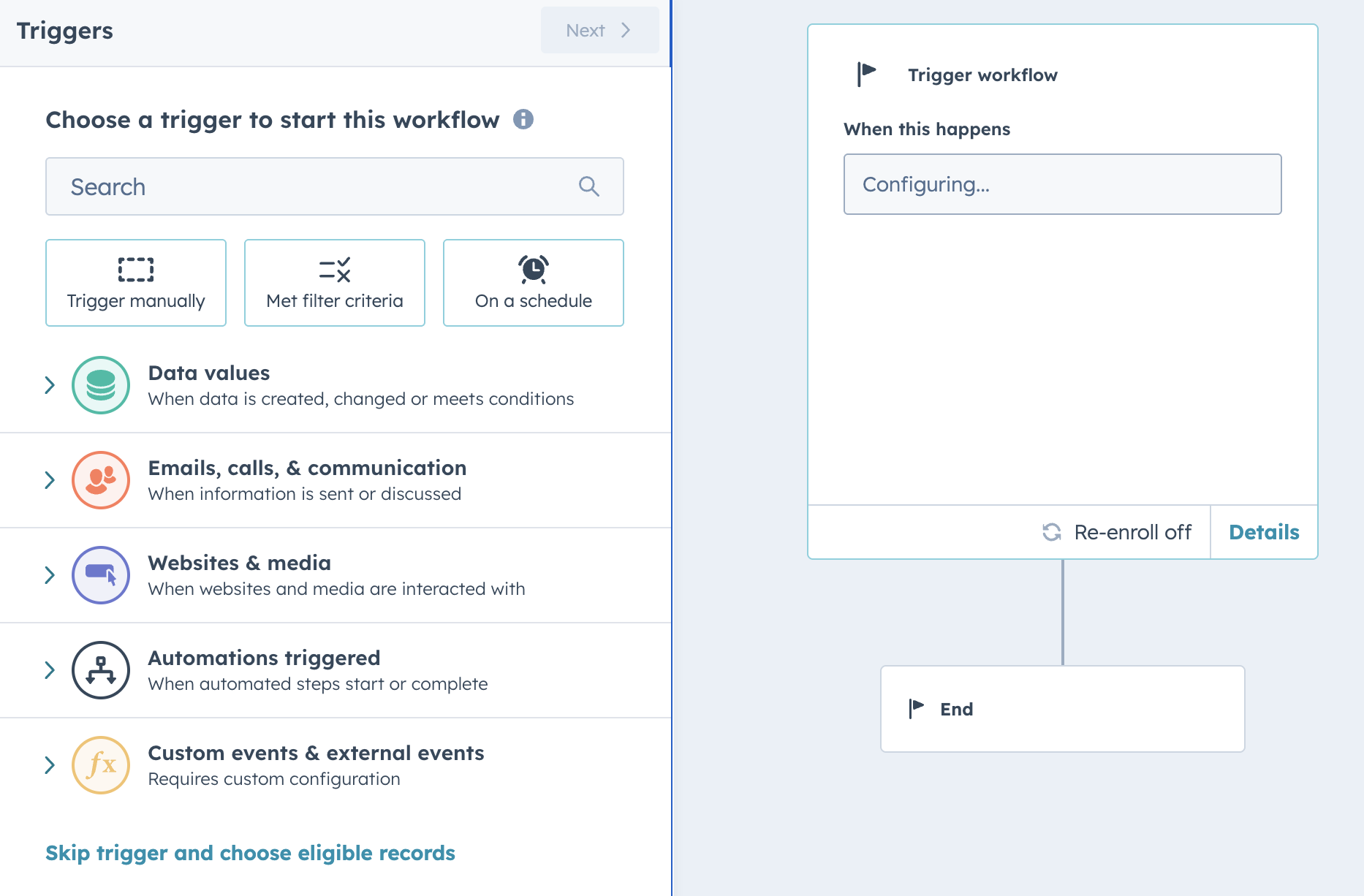The image size is (1364, 896).
Task: Click the magnifying glass search icon
Action: click(x=588, y=187)
